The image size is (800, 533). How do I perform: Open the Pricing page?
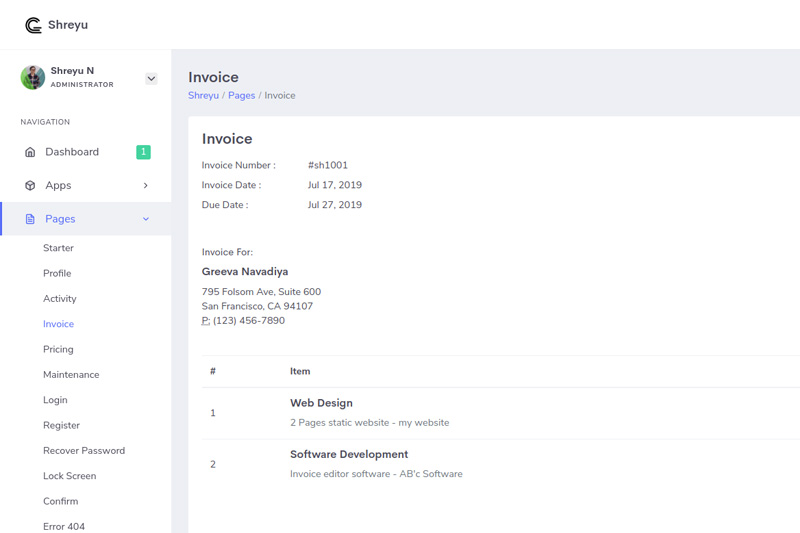point(58,349)
